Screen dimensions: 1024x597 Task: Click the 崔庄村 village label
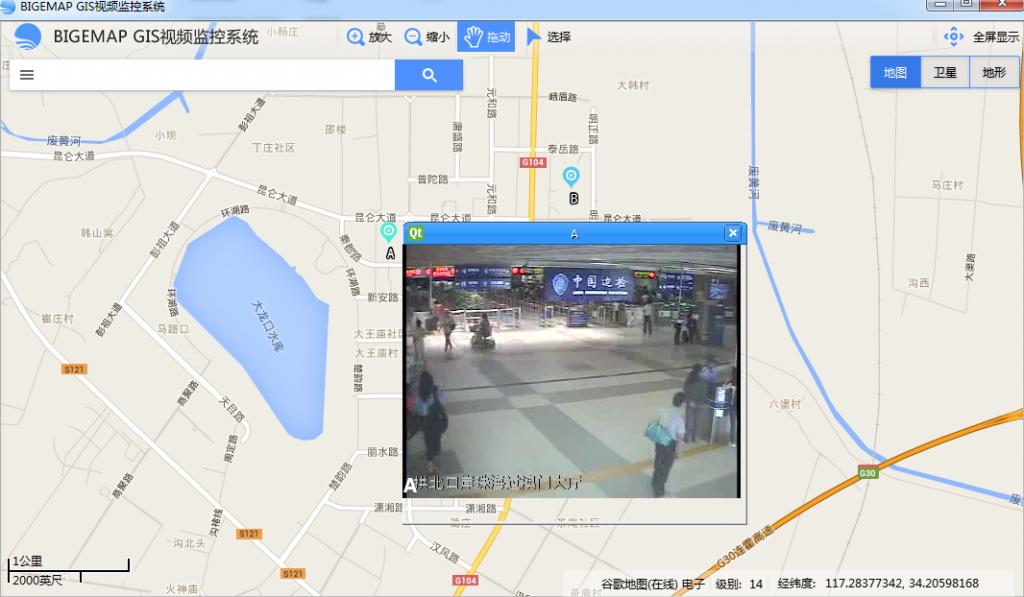(x=58, y=318)
